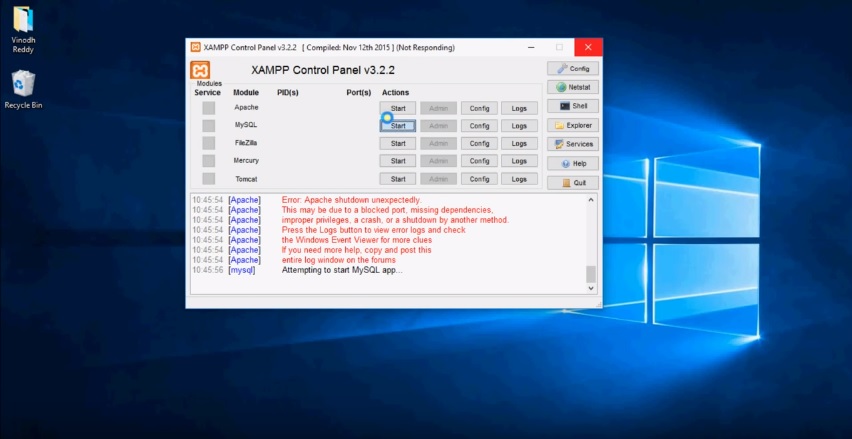
Task: Click the 'Apache' module label
Action: point(246,108)
